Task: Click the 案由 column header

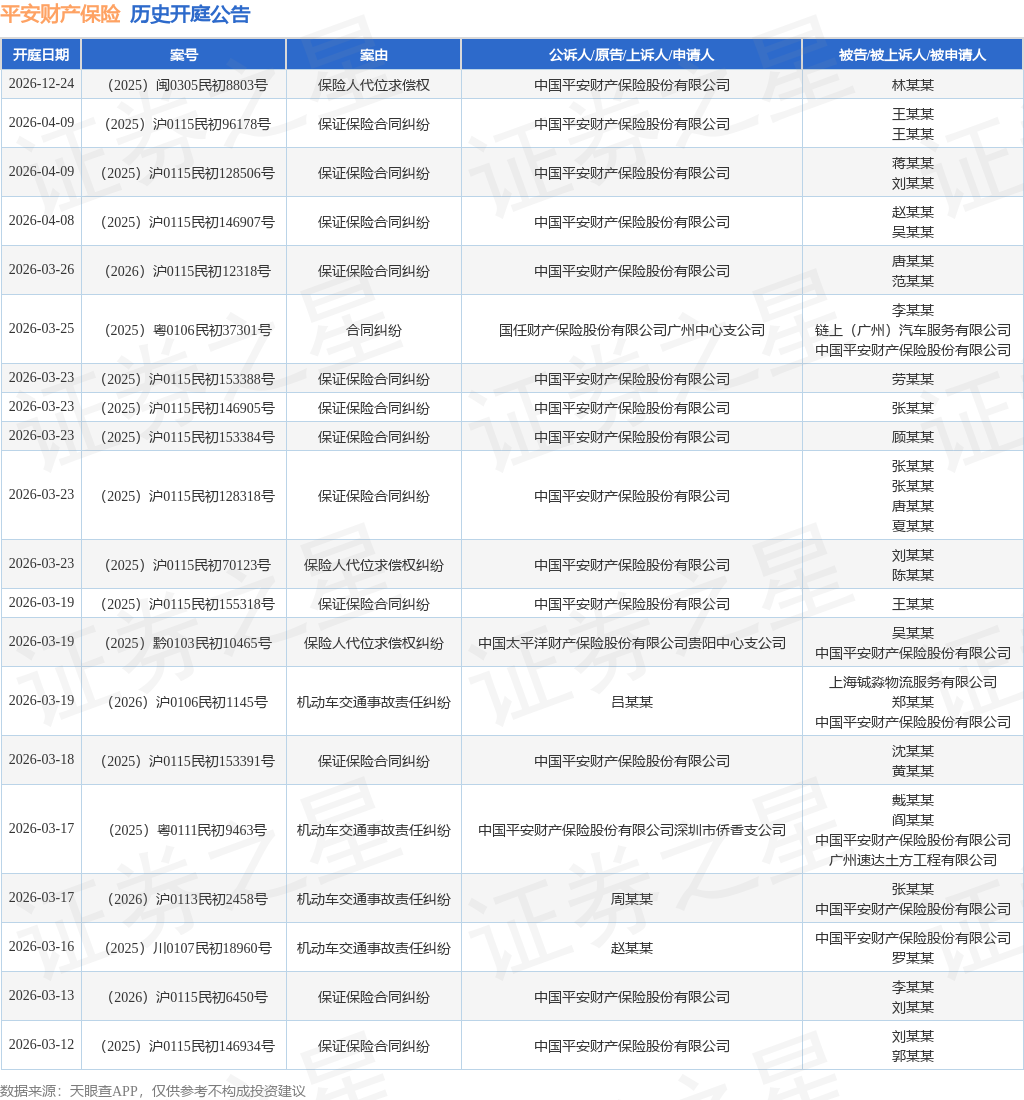Action: coord(374,55)
